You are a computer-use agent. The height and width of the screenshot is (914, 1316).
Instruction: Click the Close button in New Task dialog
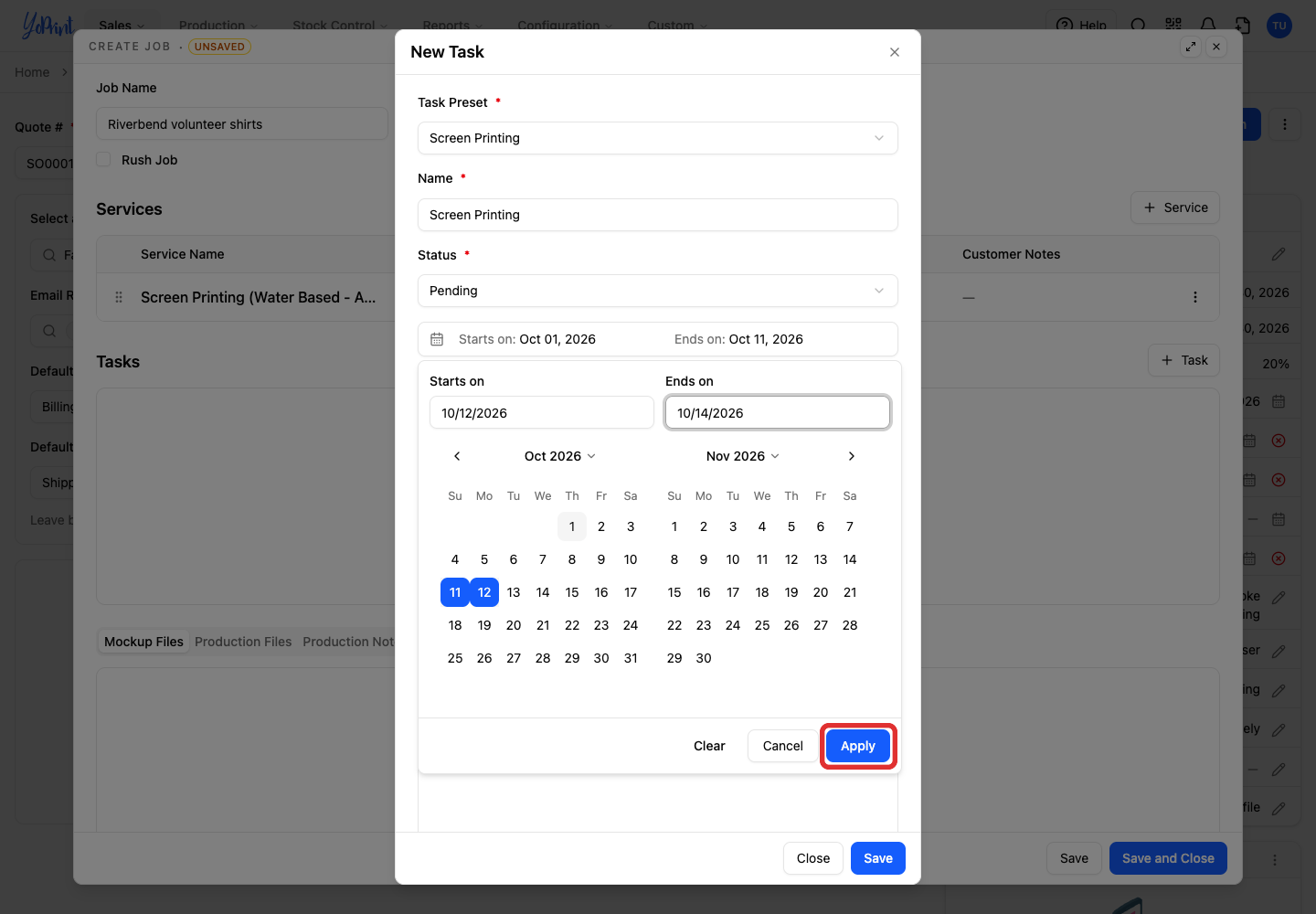point(813,858)
